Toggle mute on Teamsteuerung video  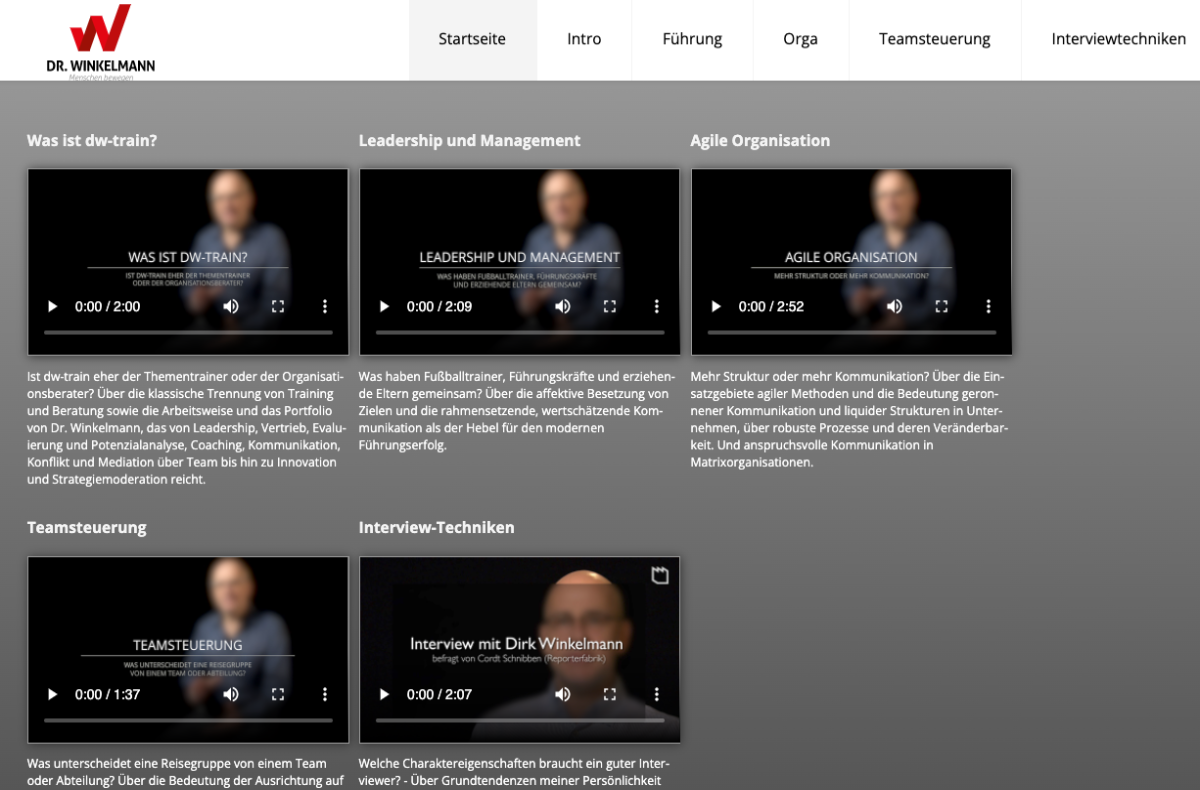[231, 694]
